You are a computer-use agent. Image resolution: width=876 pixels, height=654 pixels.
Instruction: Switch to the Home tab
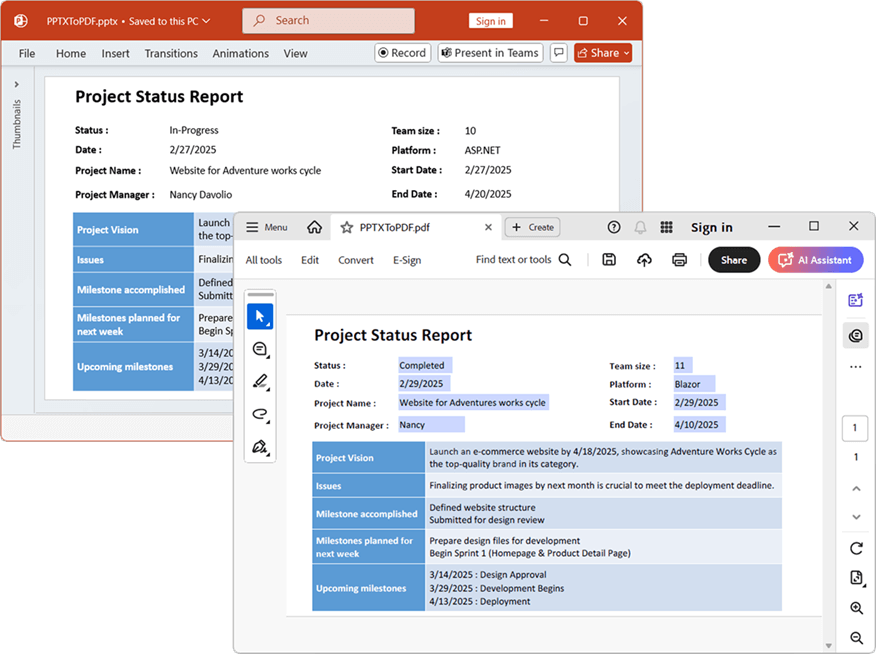(71, 54)
